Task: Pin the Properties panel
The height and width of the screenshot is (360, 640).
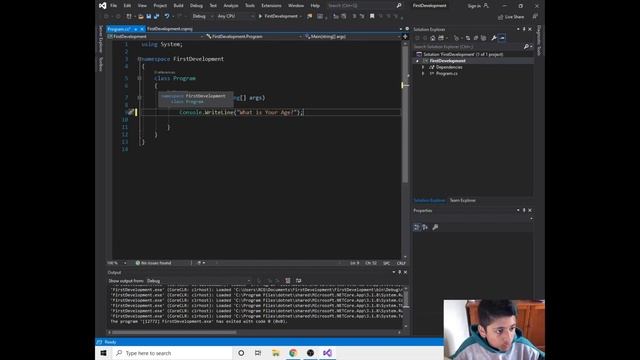Action: [524, 211]
